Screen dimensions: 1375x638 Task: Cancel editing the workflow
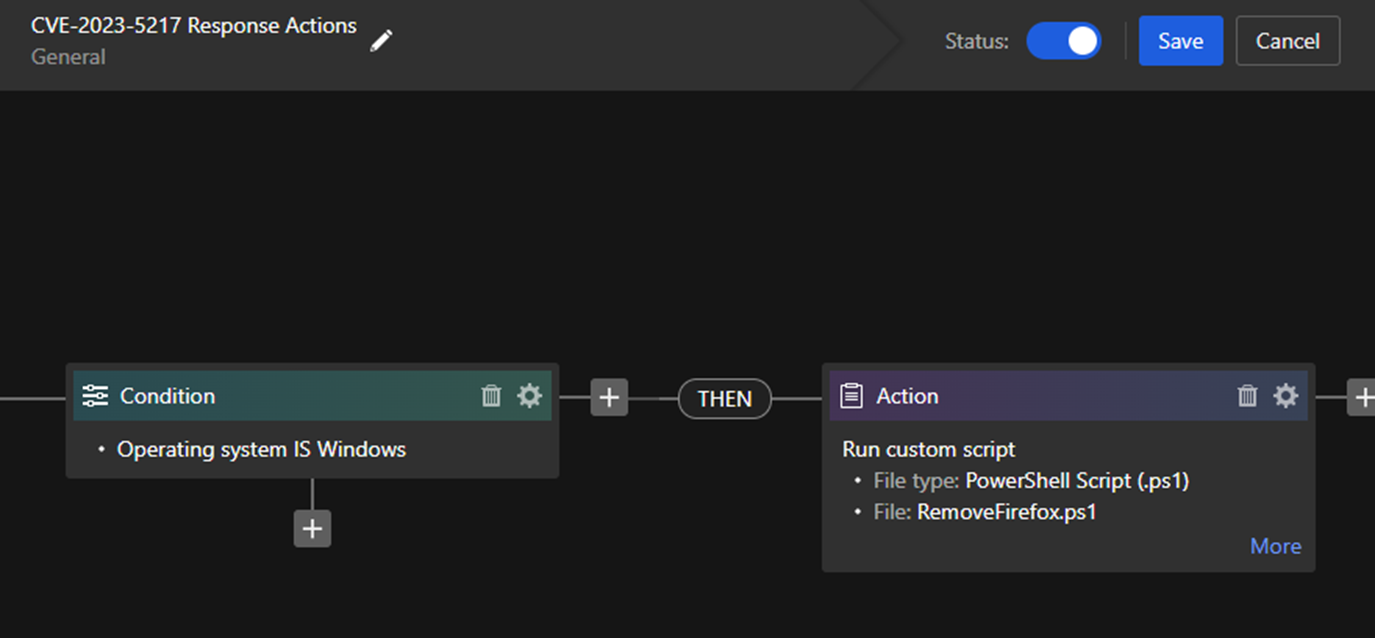[x=1287, y=41]
